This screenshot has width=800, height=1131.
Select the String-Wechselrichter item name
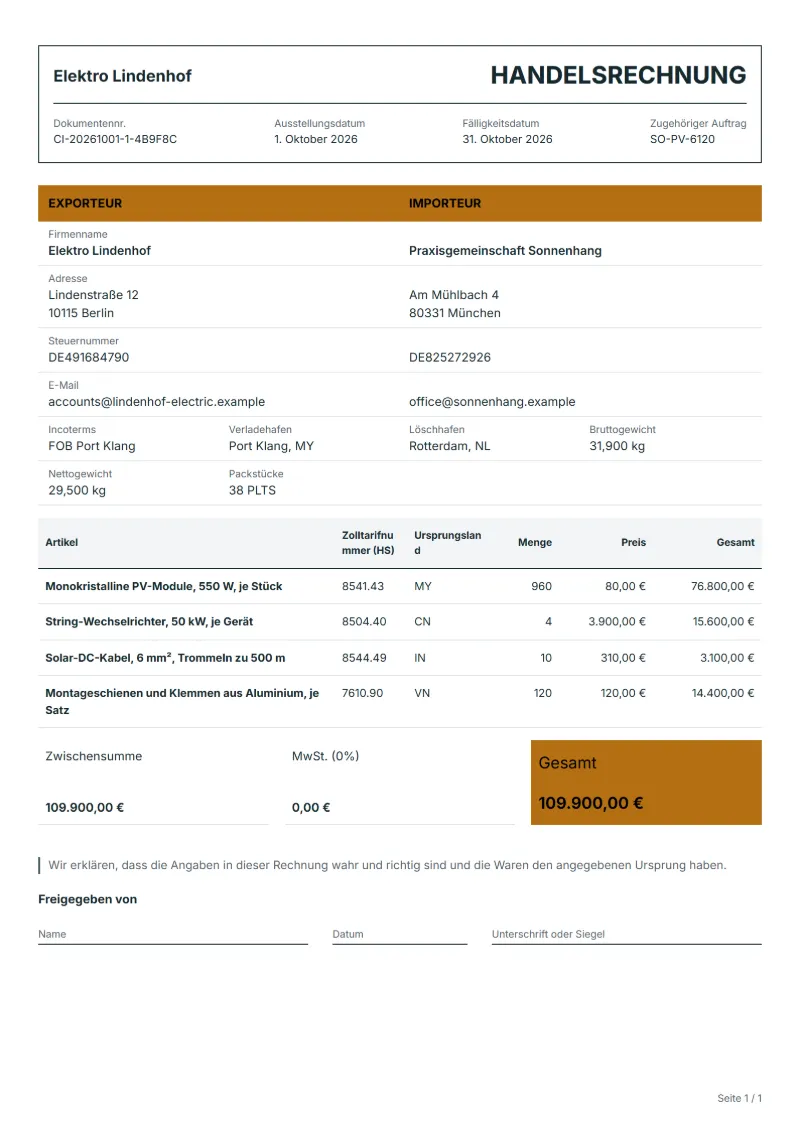pos(149,622)
